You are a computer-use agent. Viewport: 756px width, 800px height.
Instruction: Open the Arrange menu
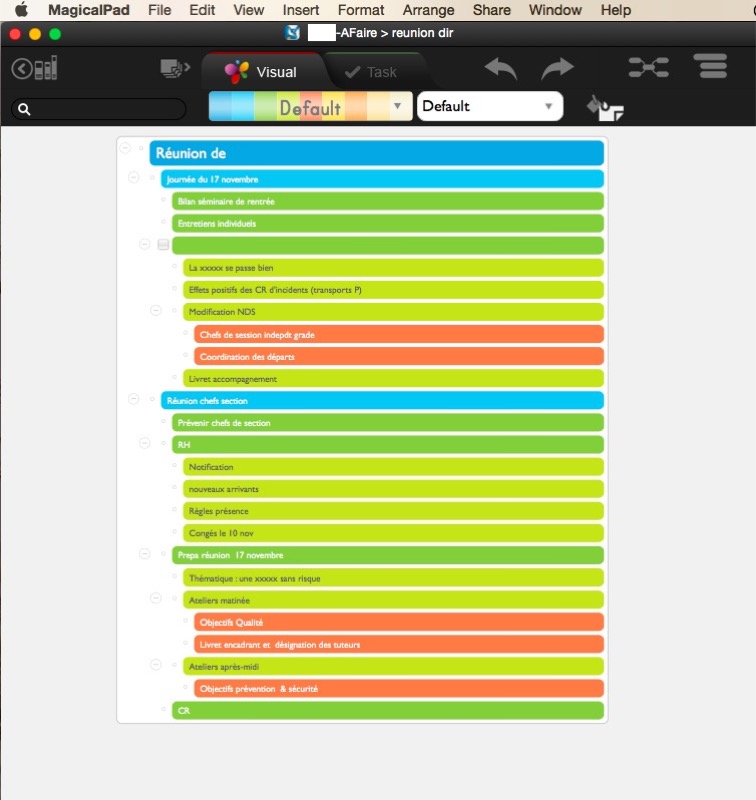pyautogui.click(x=428, y=10)
